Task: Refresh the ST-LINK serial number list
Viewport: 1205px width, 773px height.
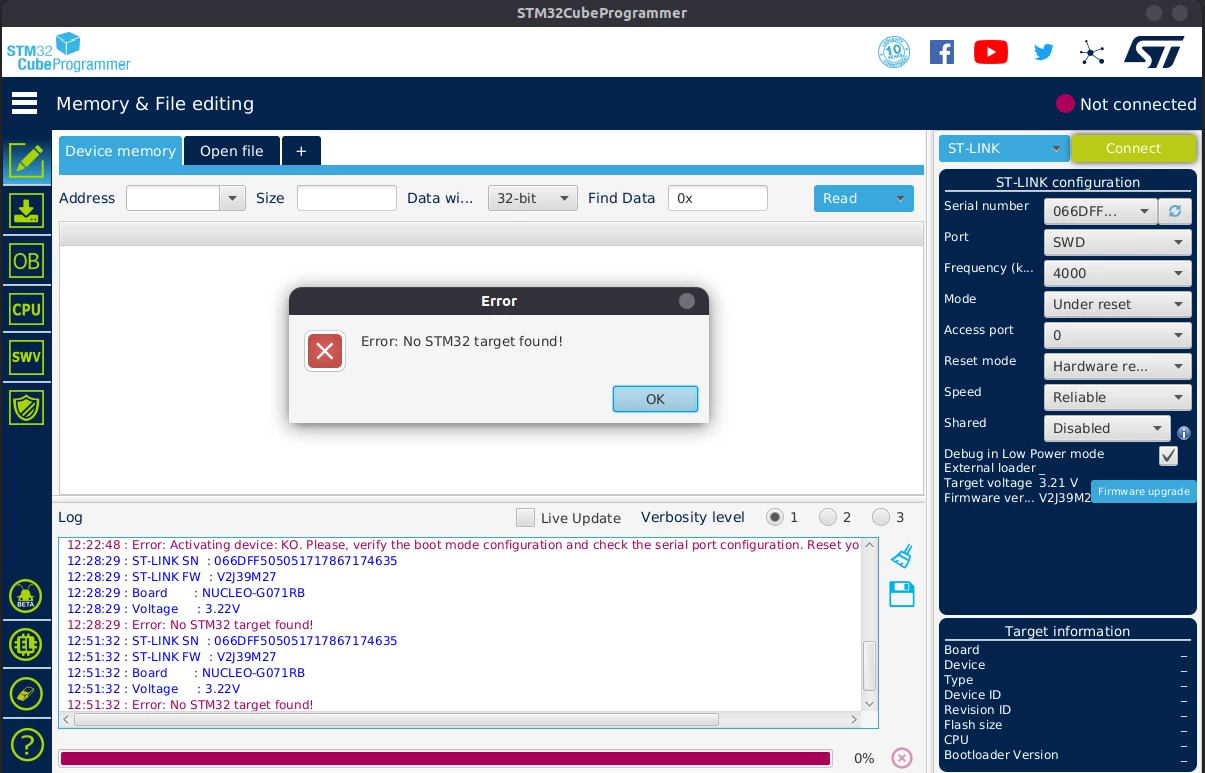Action: click(1174, 211)
